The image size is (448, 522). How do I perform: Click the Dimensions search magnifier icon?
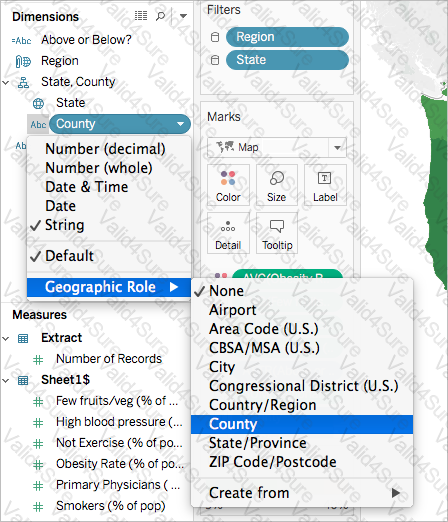coord(160,16)
